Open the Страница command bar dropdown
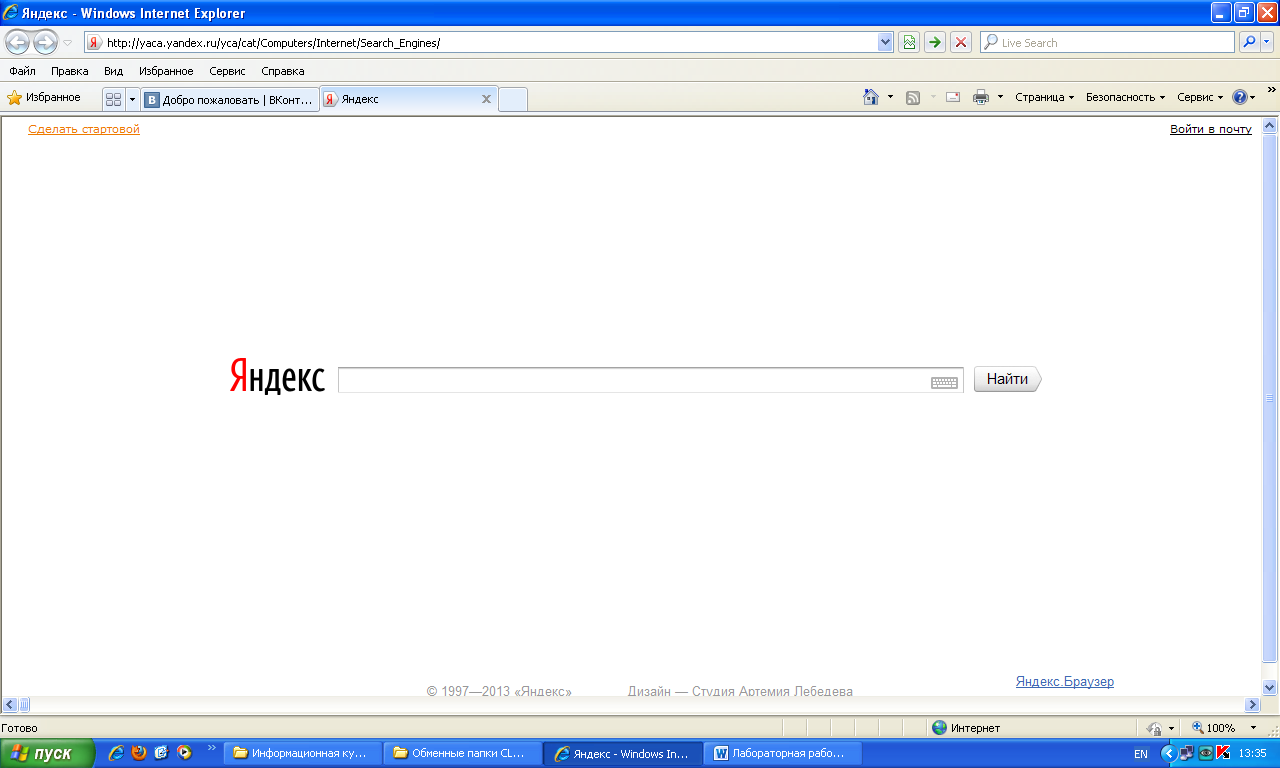Viewport: 1280px width, 768px height. point(1044,97)
